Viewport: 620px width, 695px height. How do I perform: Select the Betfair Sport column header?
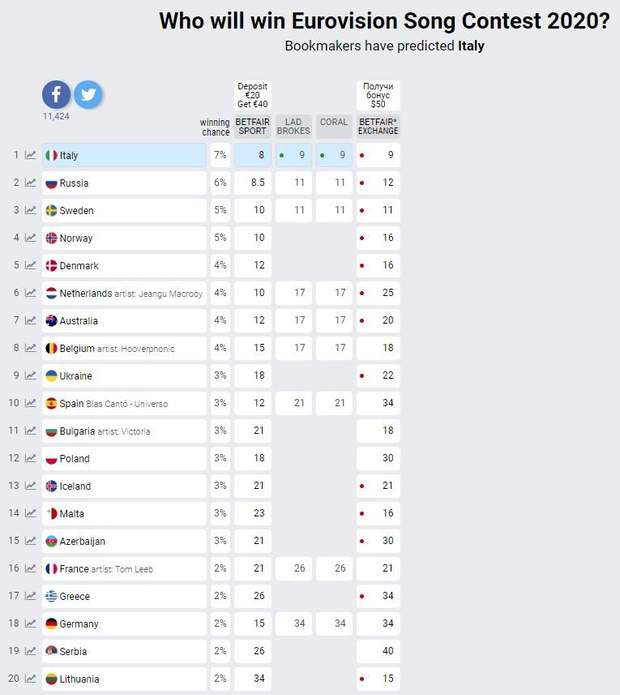pos(252,126)
